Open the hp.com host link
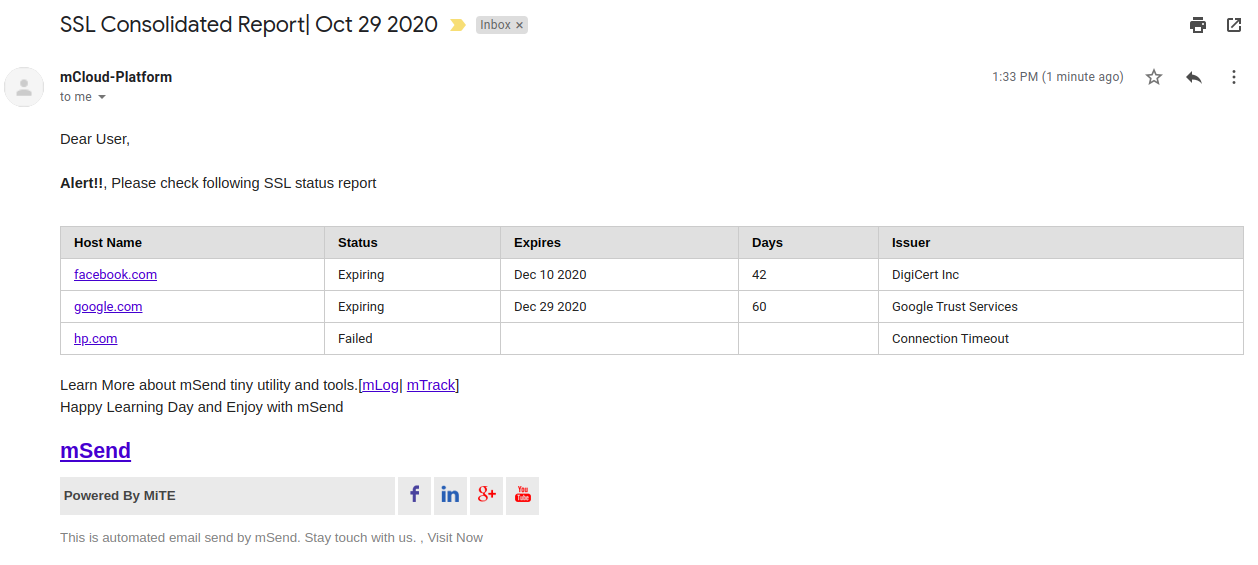The width and height of the screenshot is (1258, 565). 96,338
